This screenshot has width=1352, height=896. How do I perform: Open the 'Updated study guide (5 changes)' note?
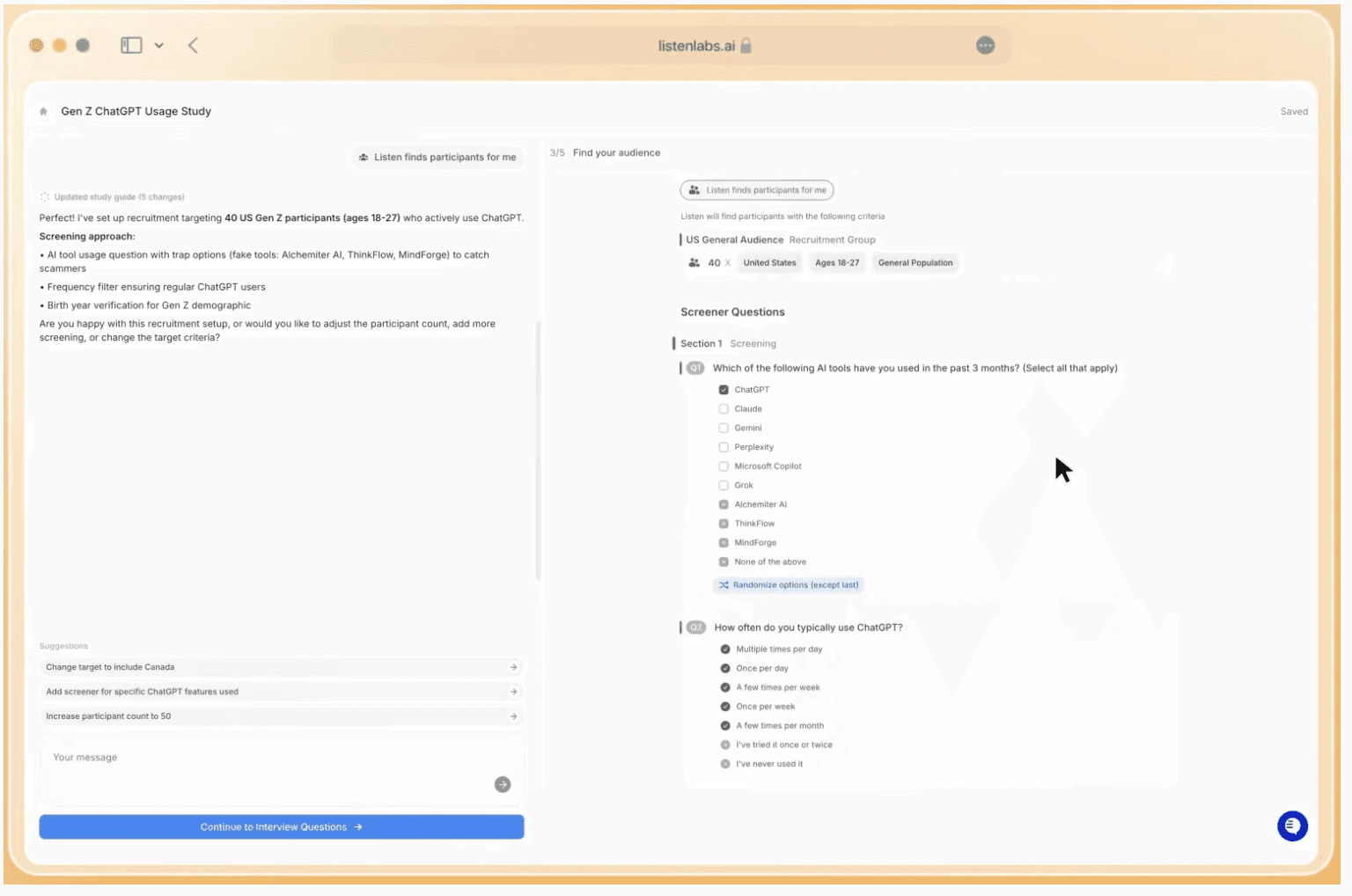(x=113, y=197)
